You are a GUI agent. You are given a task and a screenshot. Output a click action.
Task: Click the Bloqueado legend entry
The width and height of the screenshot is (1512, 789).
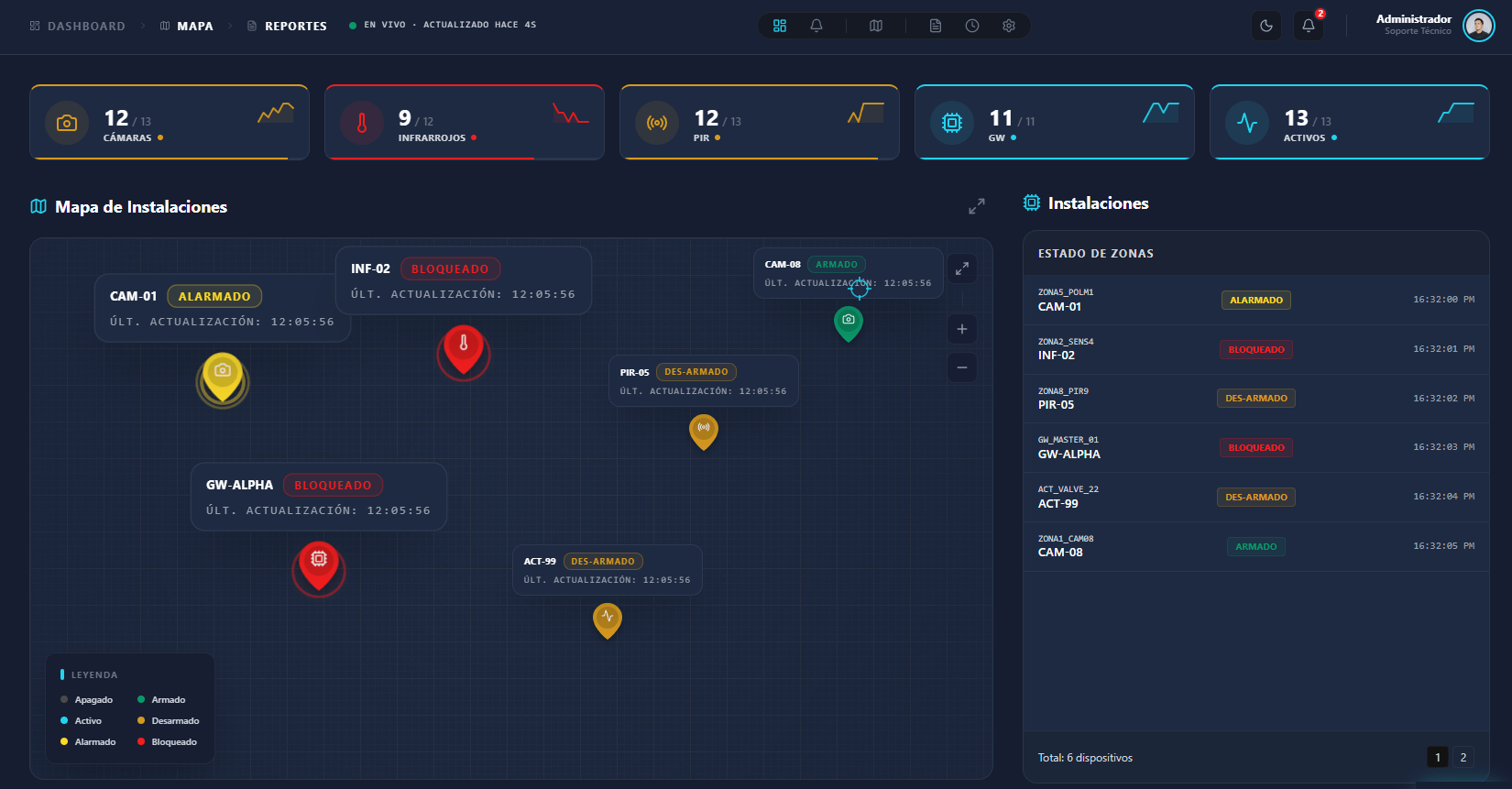[x=168, y=742]
